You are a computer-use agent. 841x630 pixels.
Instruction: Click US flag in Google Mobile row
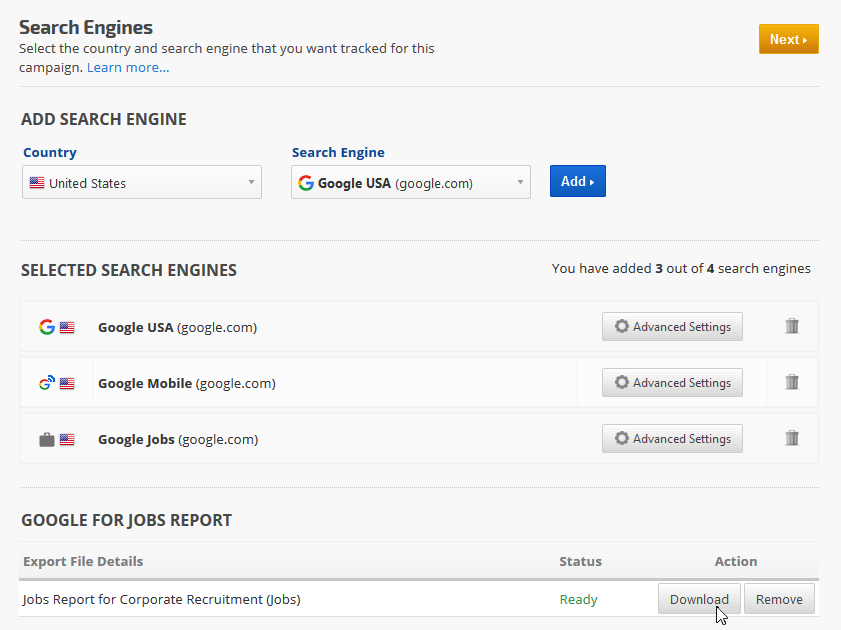(x=67, y=383)
